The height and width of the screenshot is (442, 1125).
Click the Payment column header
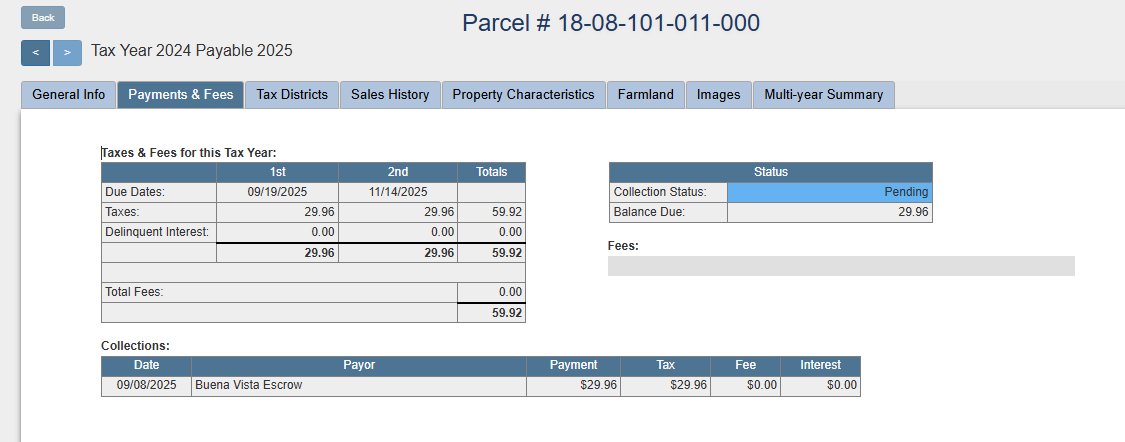tap(573, 365)
